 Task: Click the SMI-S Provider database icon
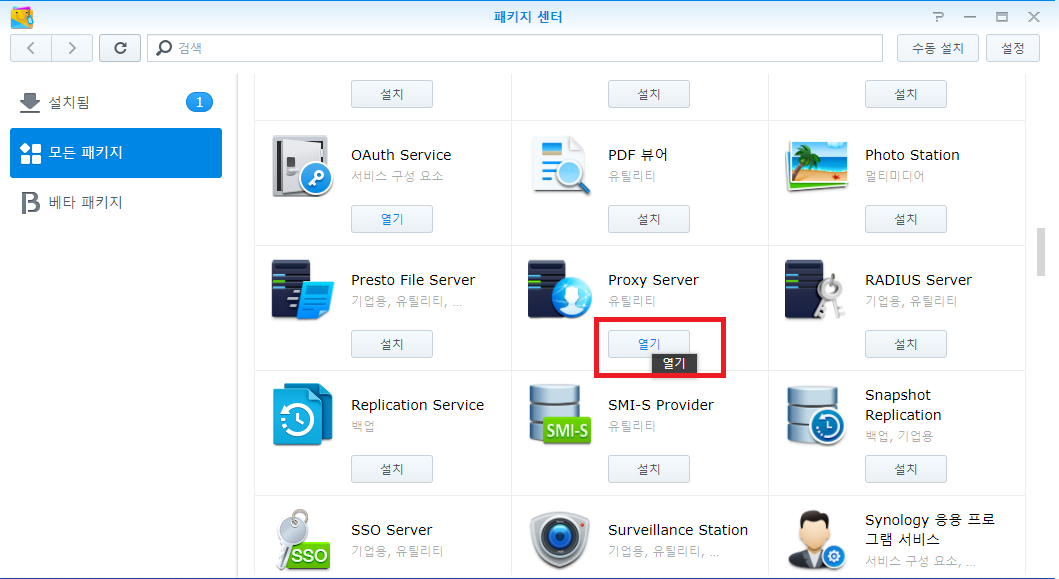(559, 415)
